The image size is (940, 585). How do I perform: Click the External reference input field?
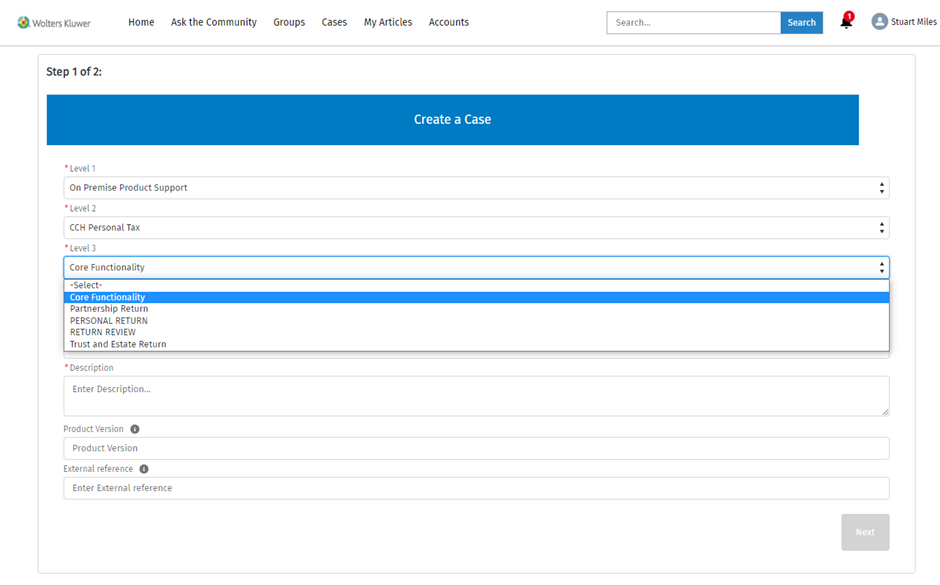[x=477, y=488]
